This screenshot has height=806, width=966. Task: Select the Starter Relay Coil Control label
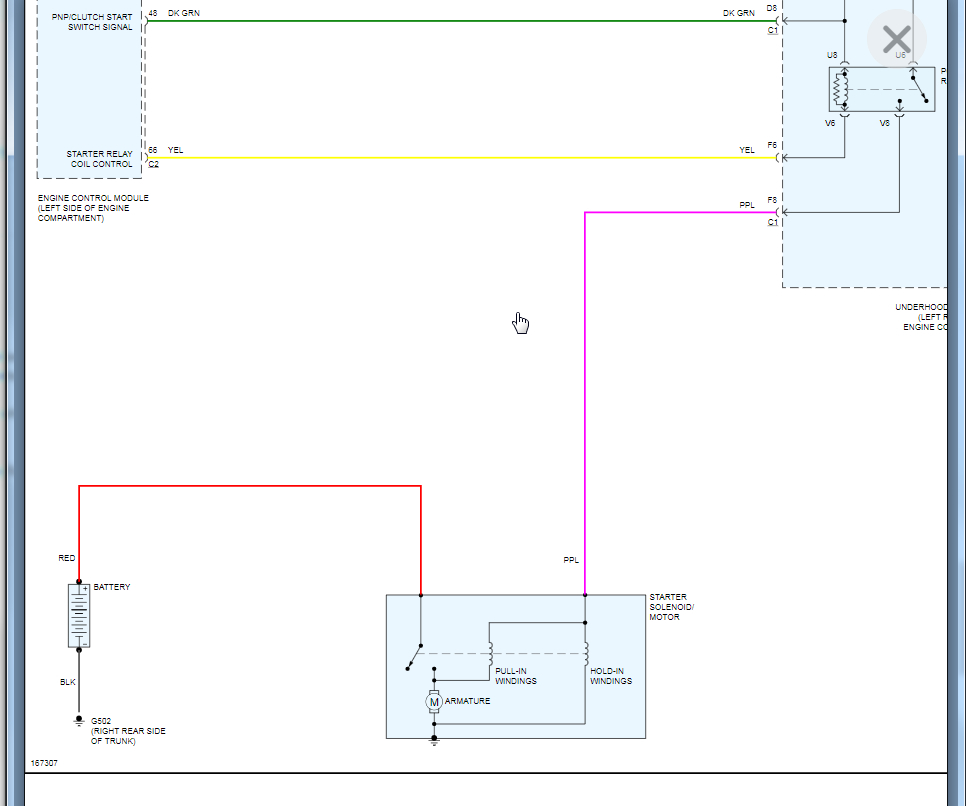[100, 159]
